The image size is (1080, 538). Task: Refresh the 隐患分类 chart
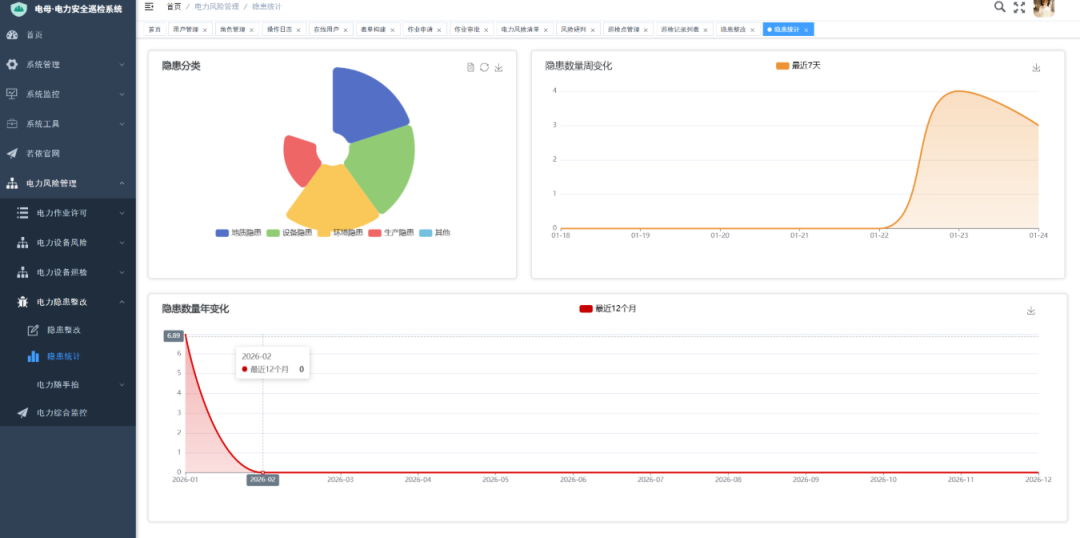point(484,67)
